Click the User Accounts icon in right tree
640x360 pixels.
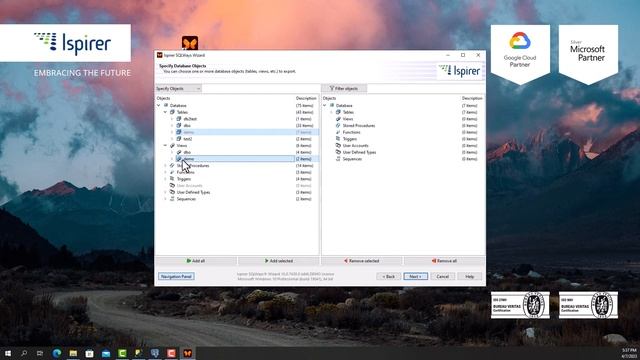click(338, 145)
